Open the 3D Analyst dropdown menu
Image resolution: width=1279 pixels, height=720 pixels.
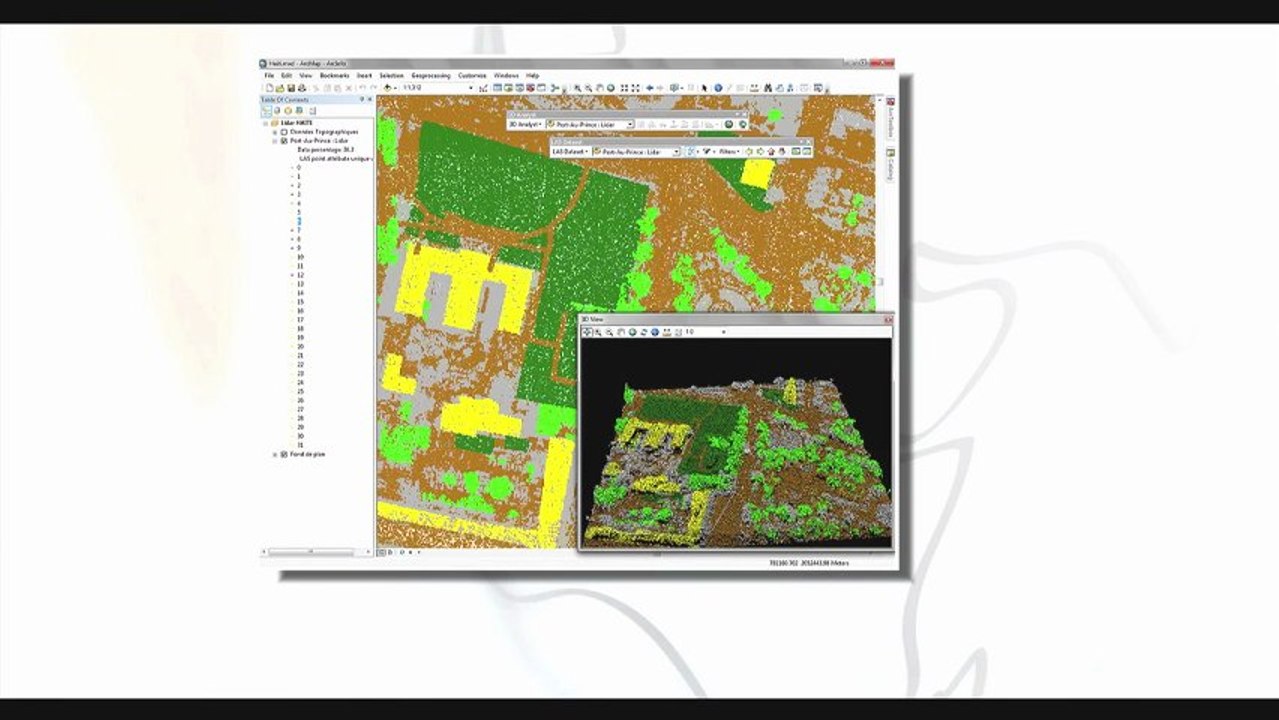523,125
